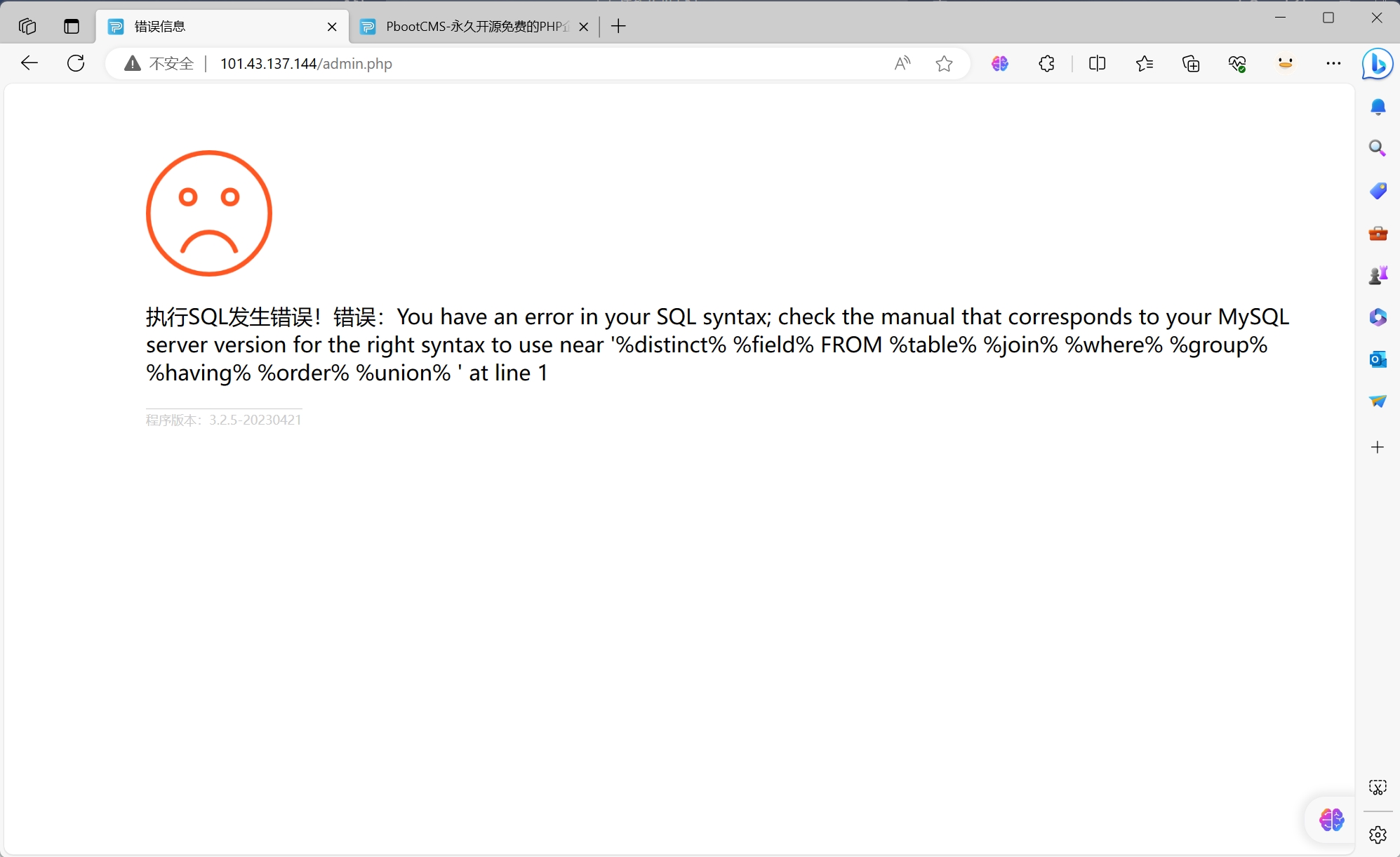Add this page to favorites star
This screenshot has width=1400, height=857.
(944, 63)
